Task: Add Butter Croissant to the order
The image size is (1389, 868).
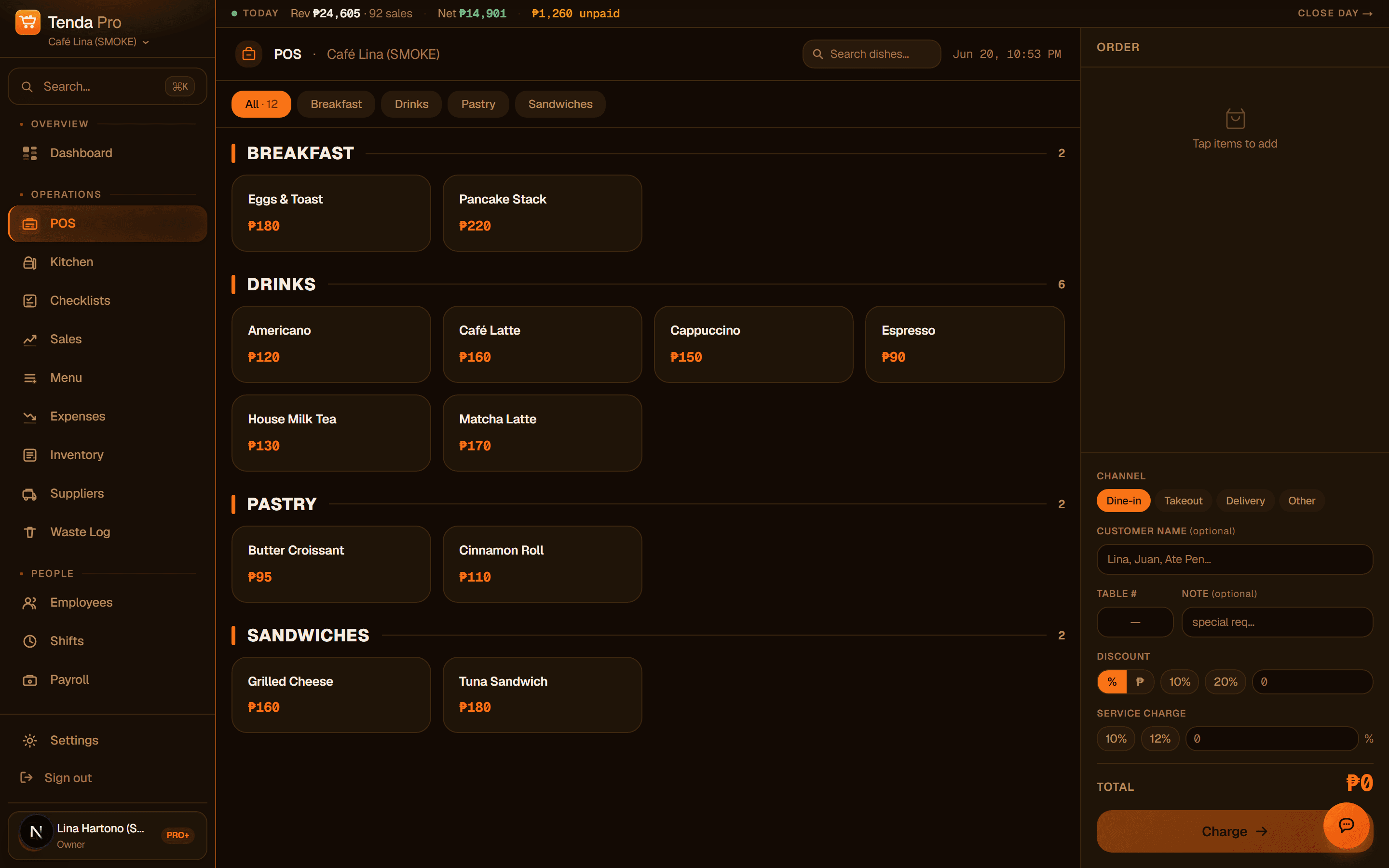Action: pyautogui.click(x=330, y=564)
